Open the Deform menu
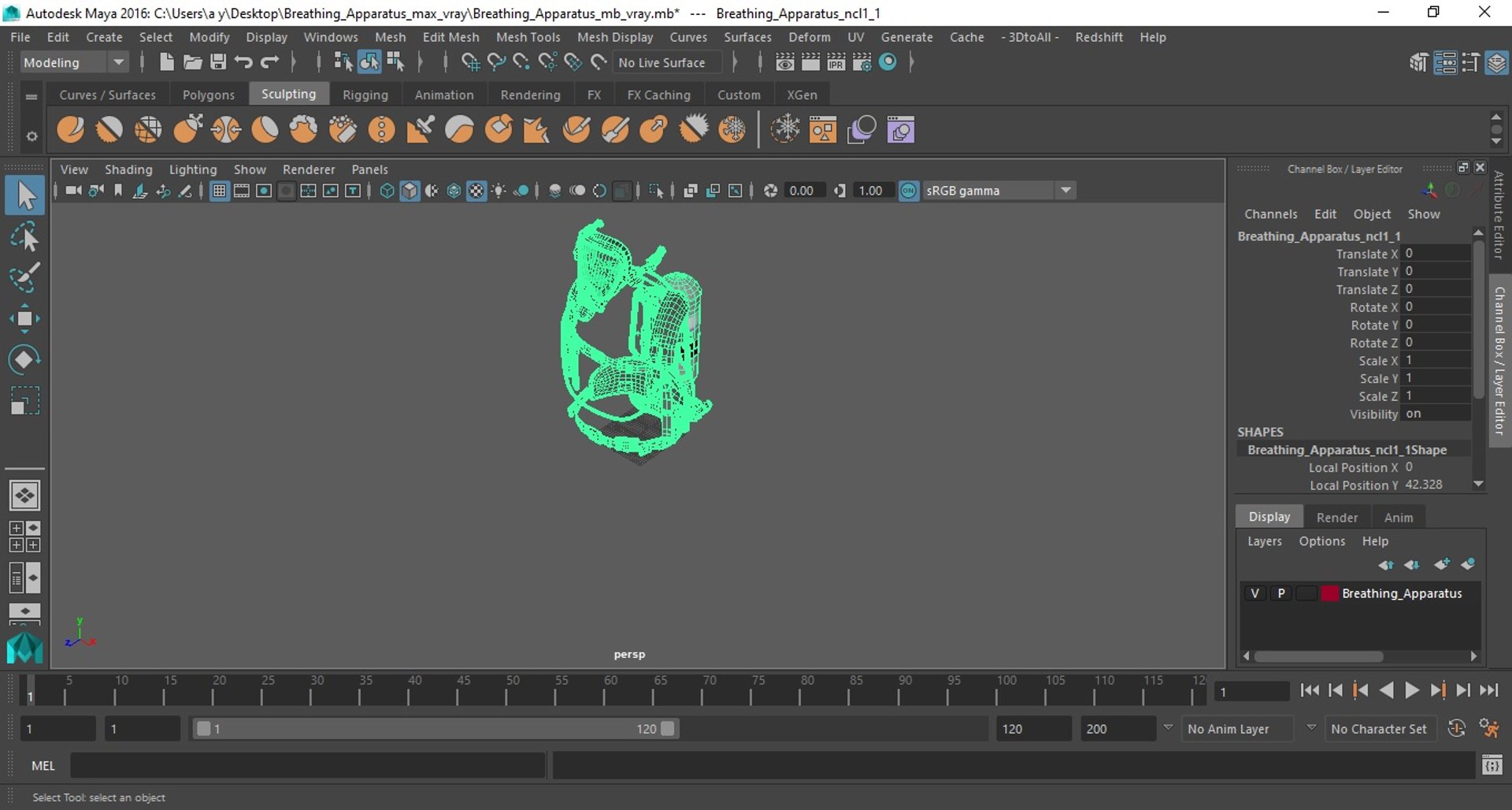 [x=809, y=37]
